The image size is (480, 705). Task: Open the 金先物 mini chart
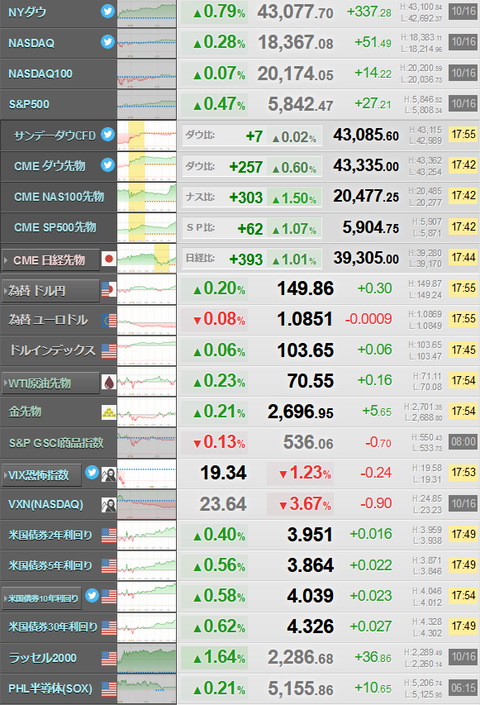point(147,412)
